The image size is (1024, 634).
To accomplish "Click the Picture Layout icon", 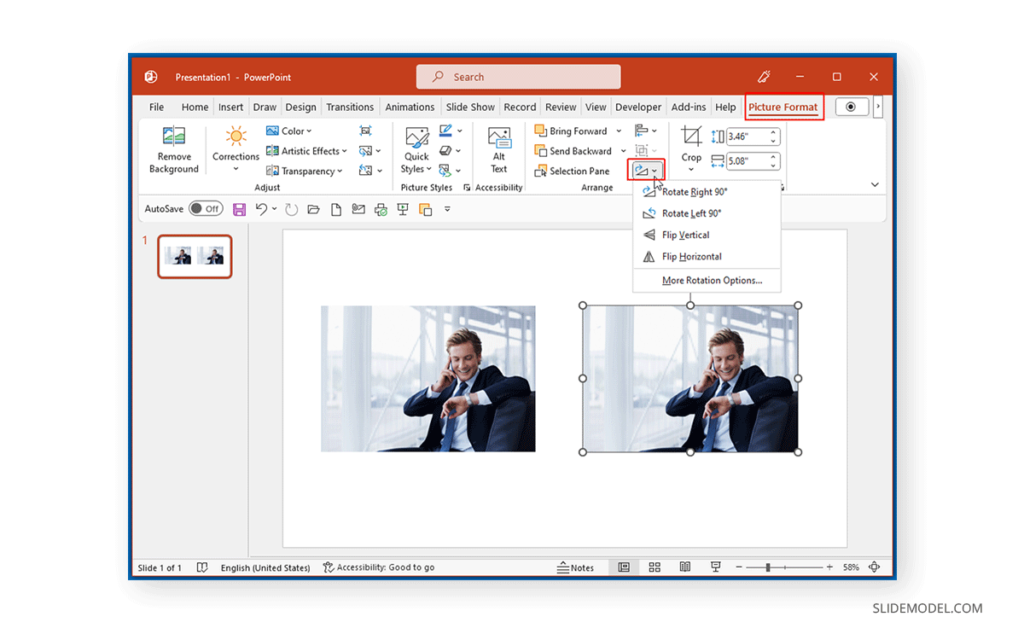I will click(x=445, y=171).
